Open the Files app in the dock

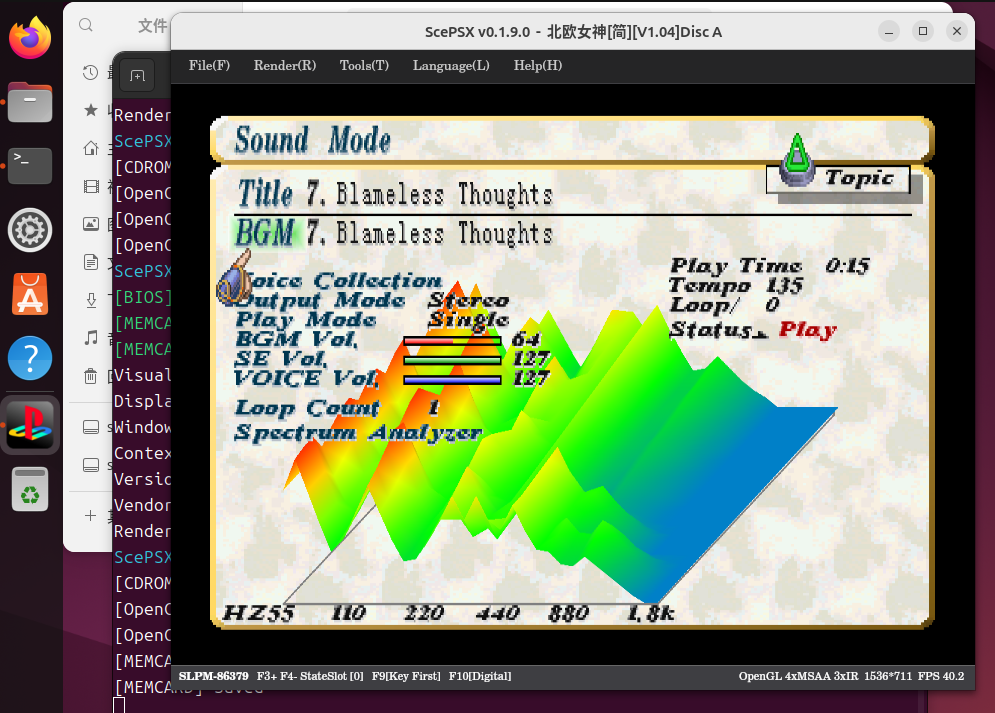point(30,102)
